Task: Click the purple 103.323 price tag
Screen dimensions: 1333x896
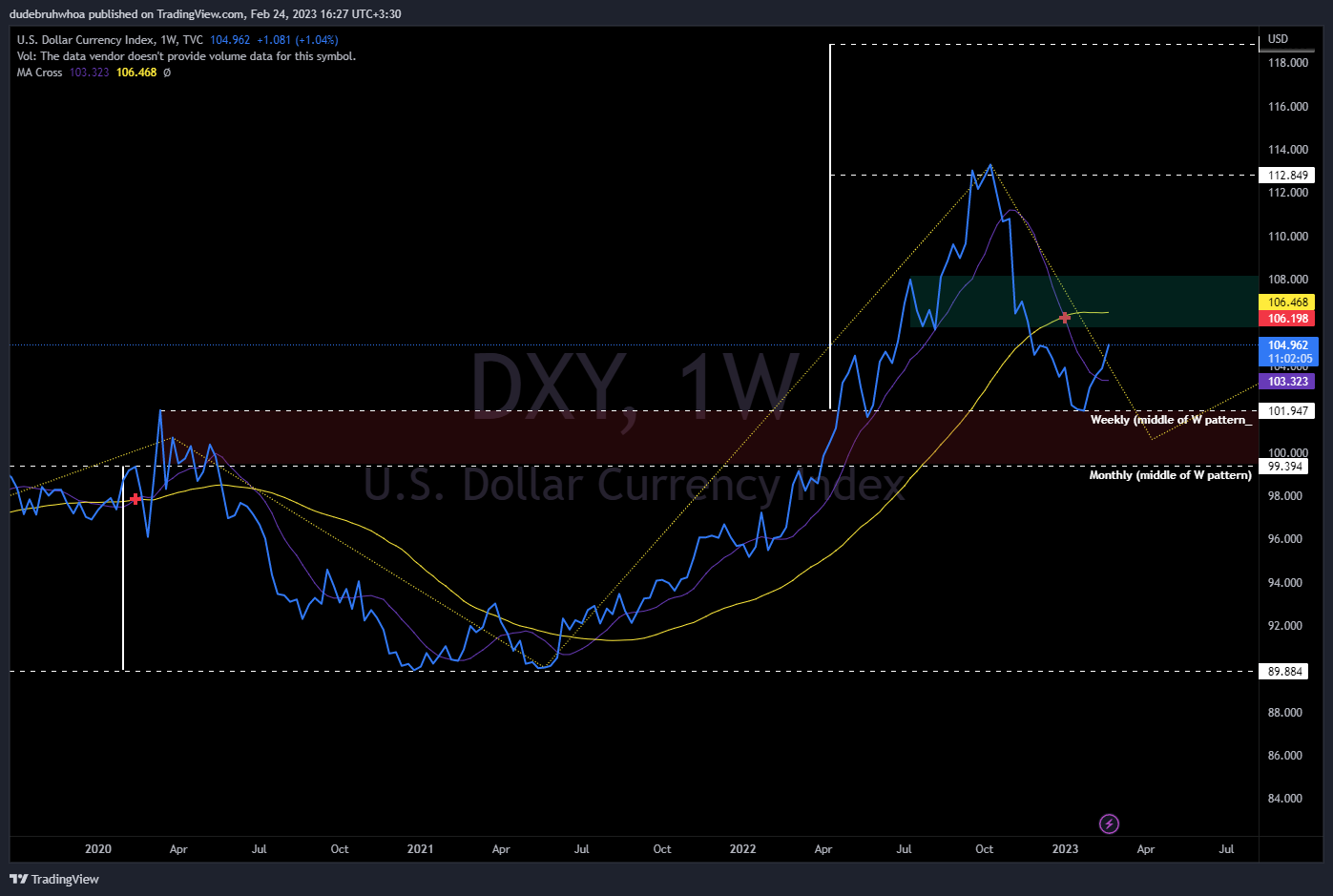Action: point(1287,381)
